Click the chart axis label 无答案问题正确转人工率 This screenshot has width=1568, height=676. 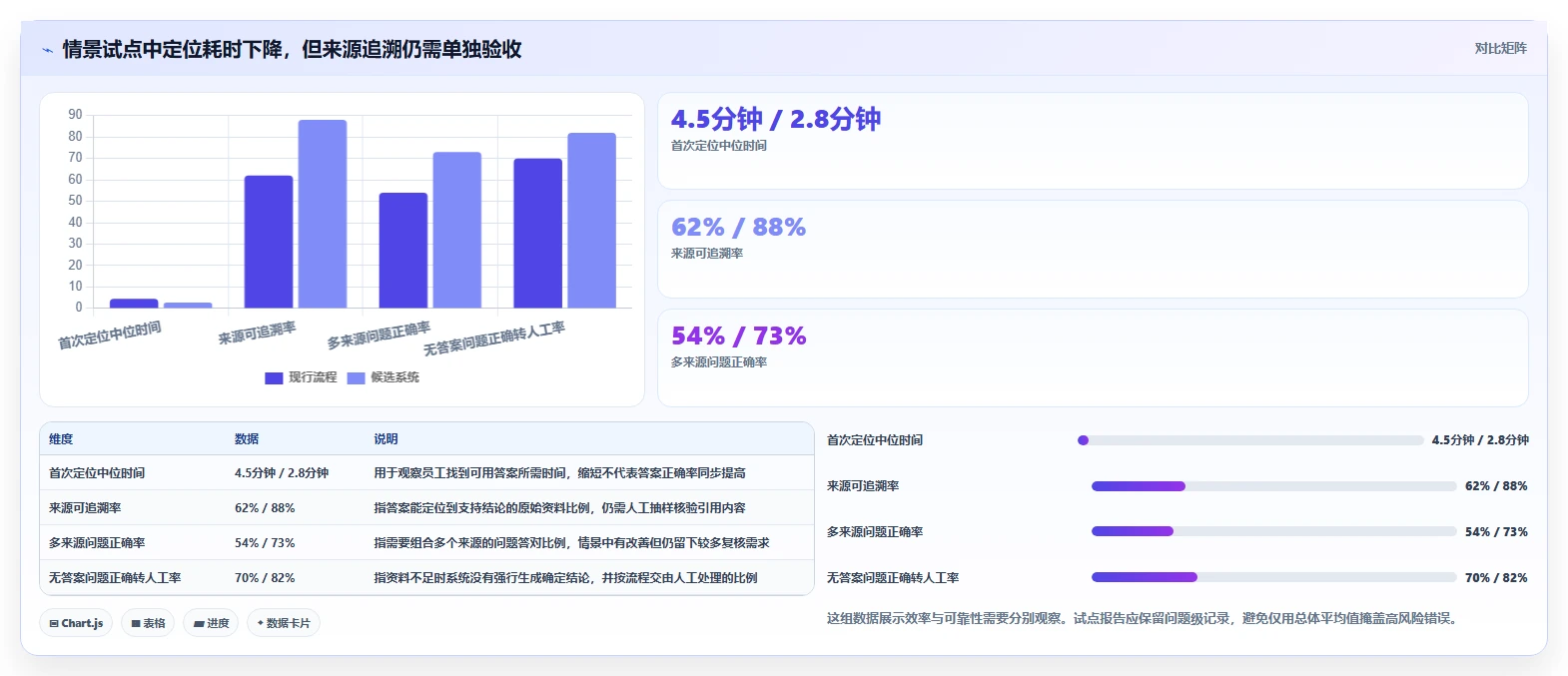click(493, 339)
